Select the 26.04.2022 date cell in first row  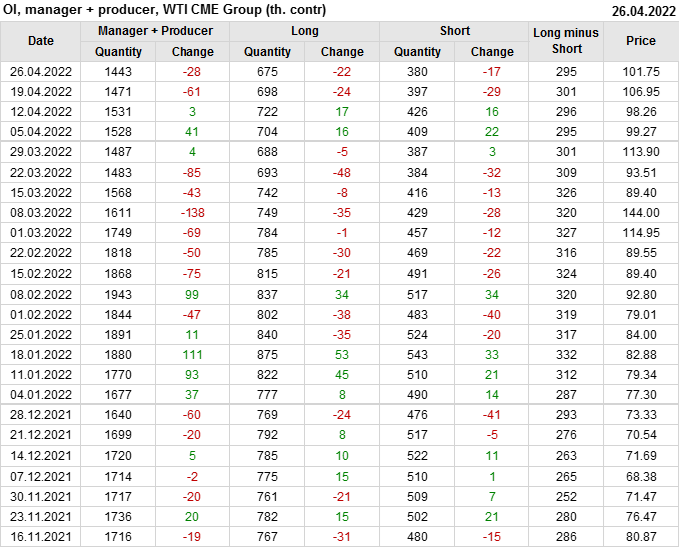(x=41, y=72)
